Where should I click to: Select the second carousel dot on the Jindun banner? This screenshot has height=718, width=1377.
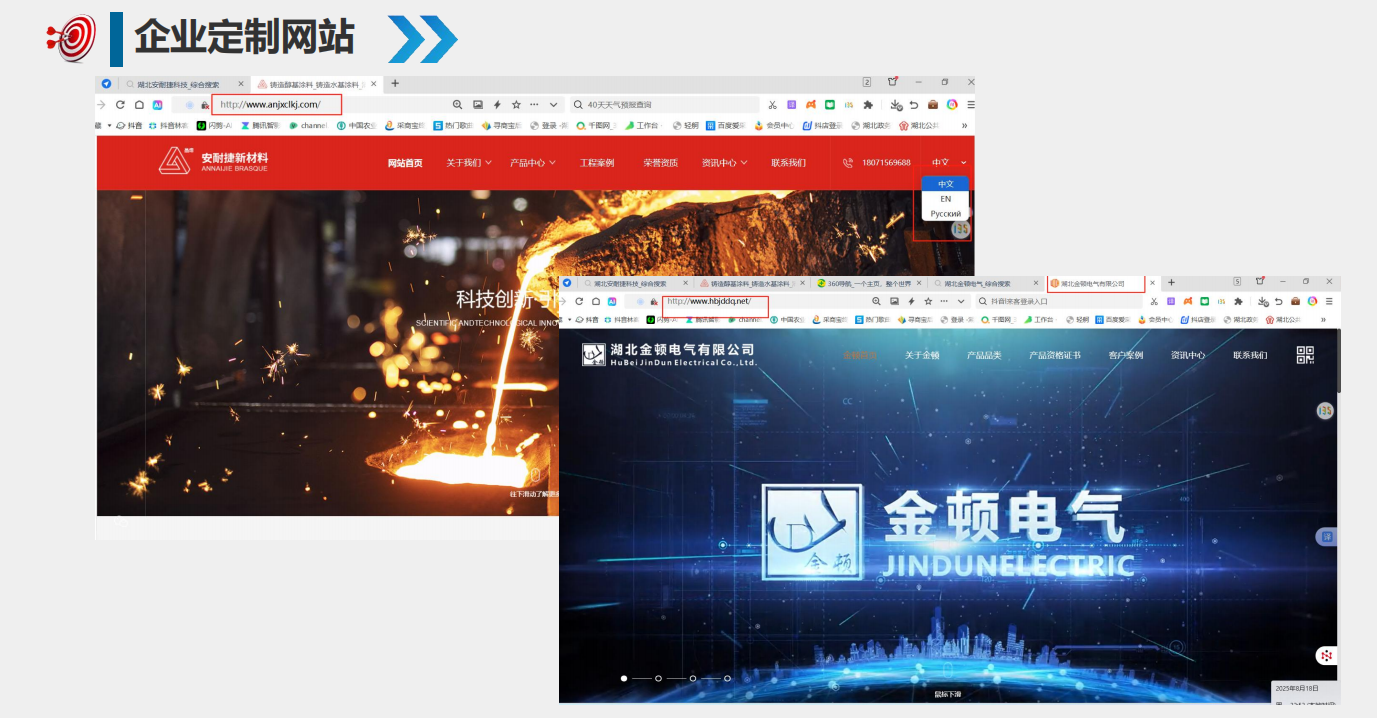tap(658, 678)
